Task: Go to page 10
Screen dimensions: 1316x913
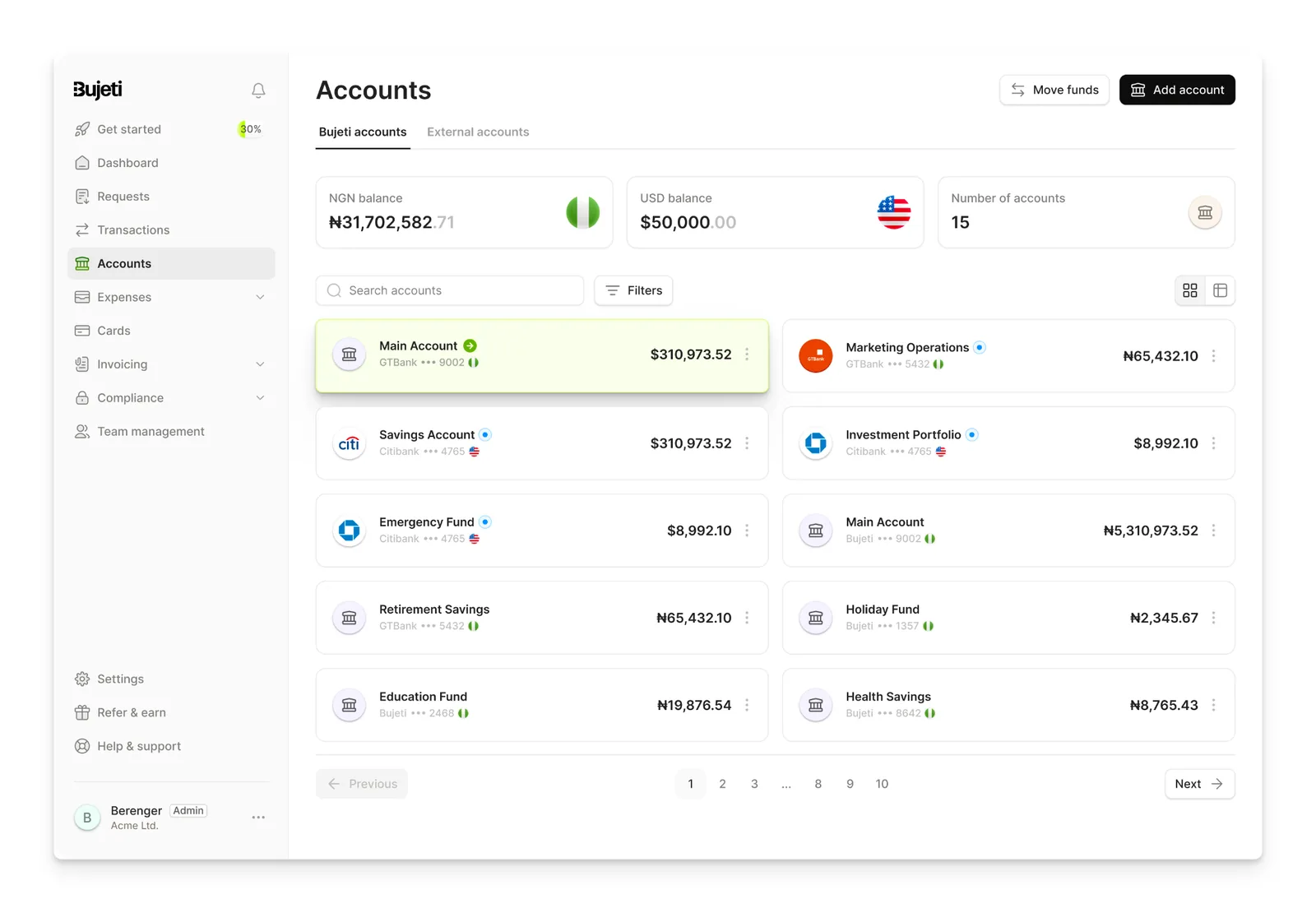Action: coord(882,784)
